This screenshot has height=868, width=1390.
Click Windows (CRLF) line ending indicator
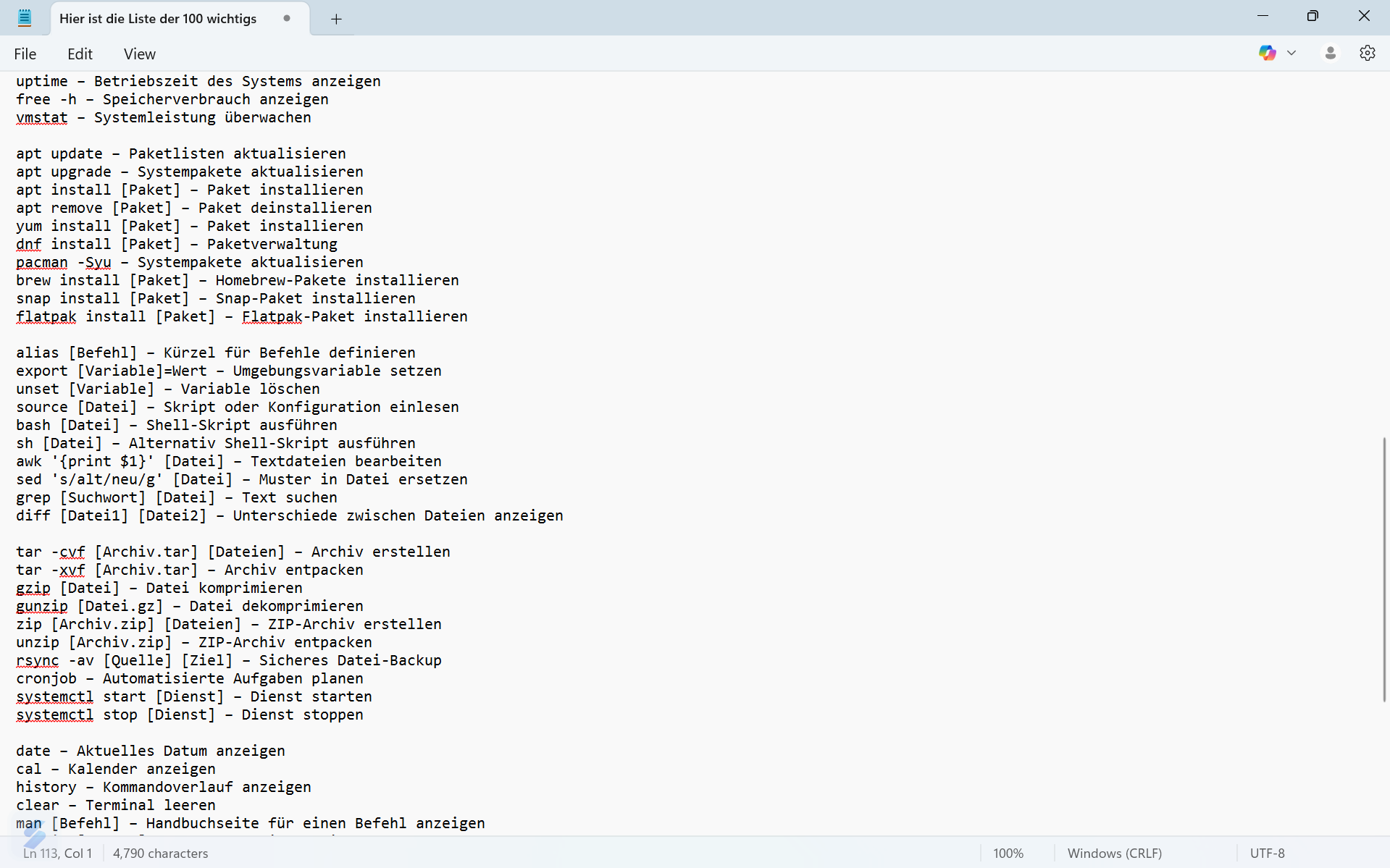pyautogui.click(x=1114, y=854)
